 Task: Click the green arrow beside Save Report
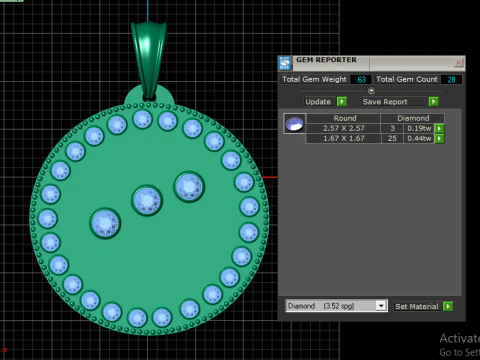[433, 101]
